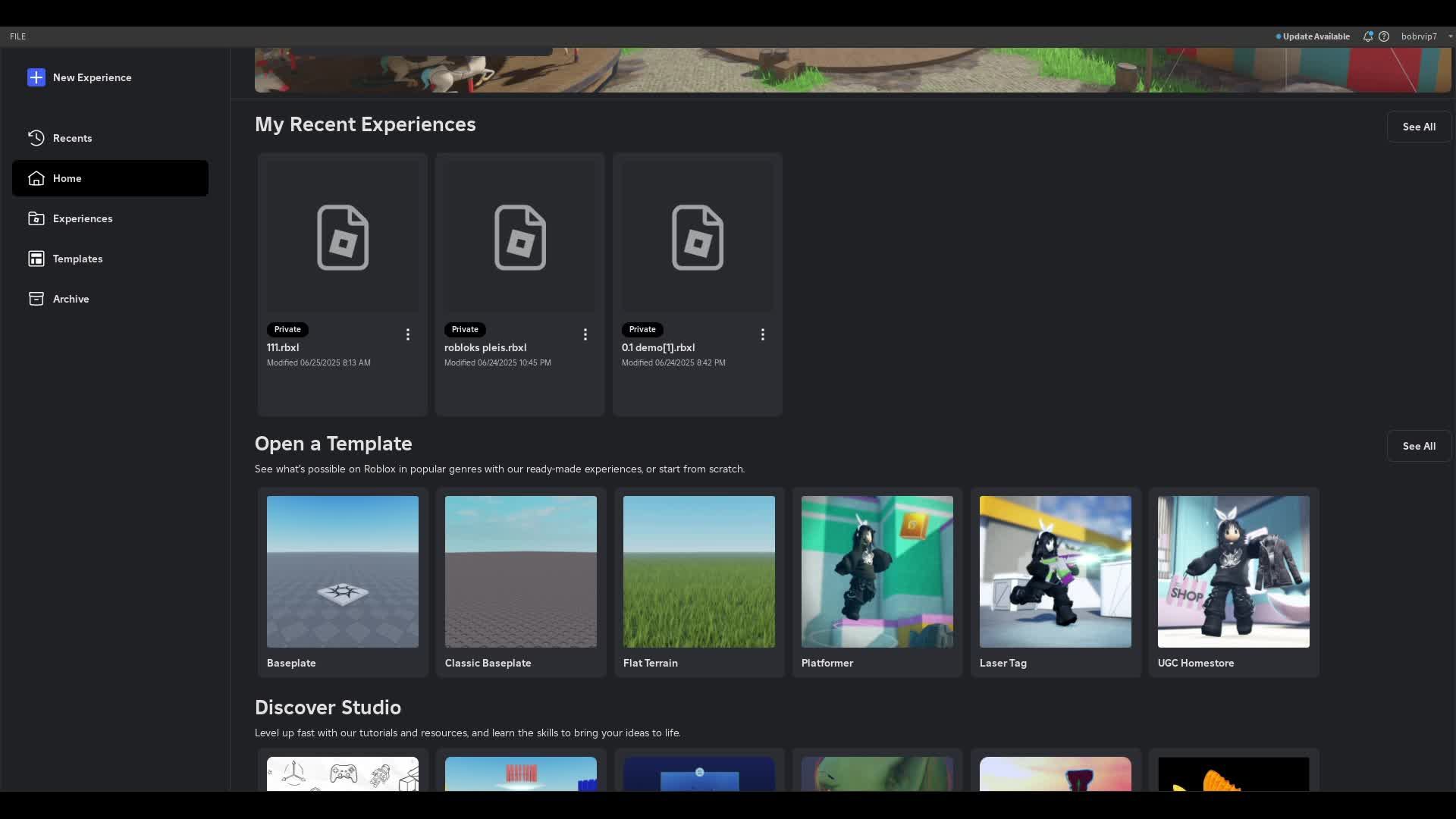Open options menu for robloks pleis.rbxl
Viewport: 1456px width, 819px height.
[x=585, y=334]
